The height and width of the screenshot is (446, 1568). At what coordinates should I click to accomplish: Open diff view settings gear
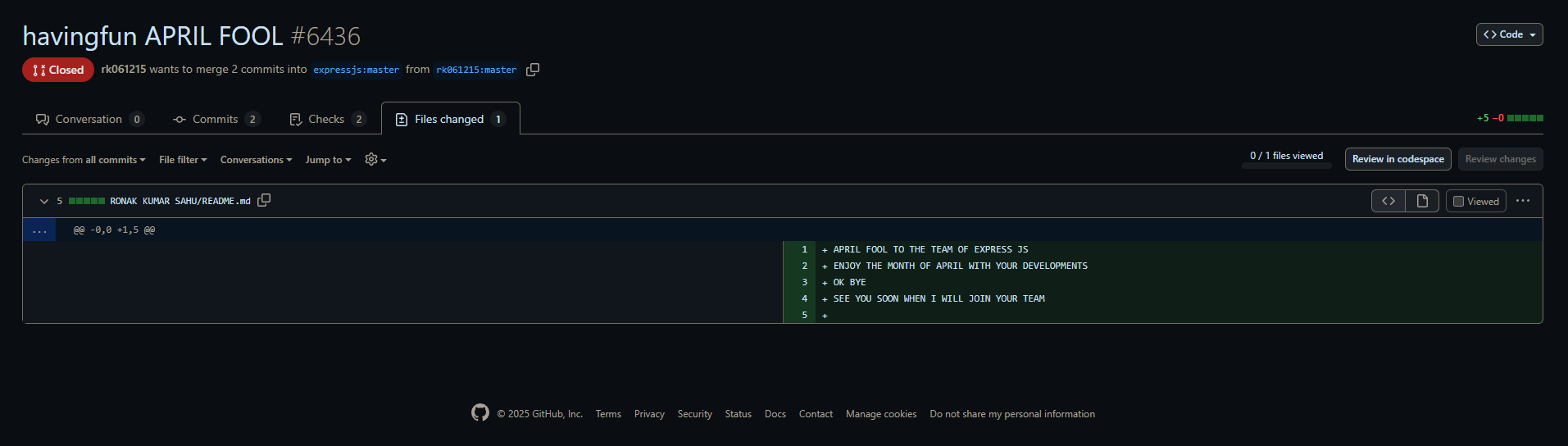click(x=375, y=159)
